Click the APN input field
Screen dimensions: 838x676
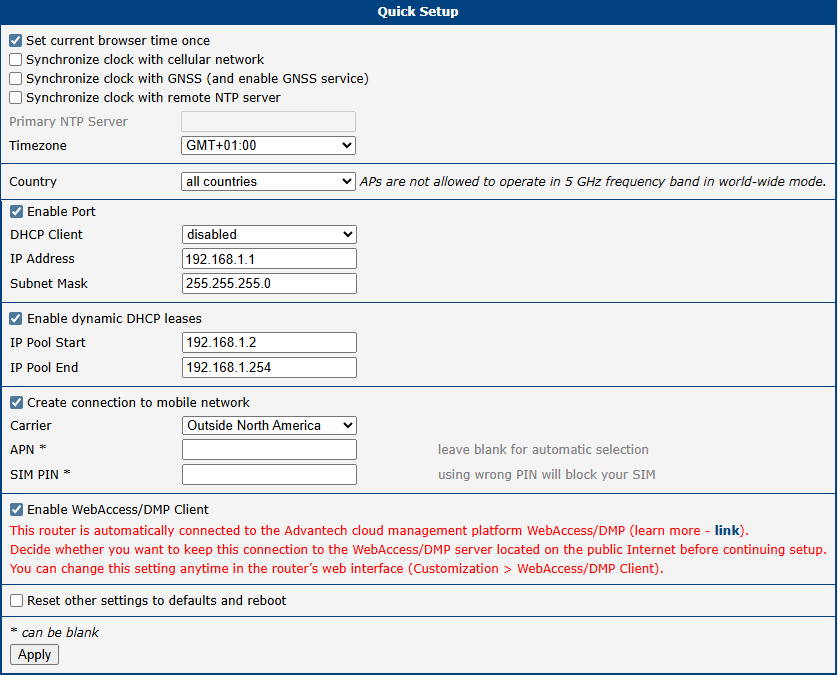(x=269, y=449)
